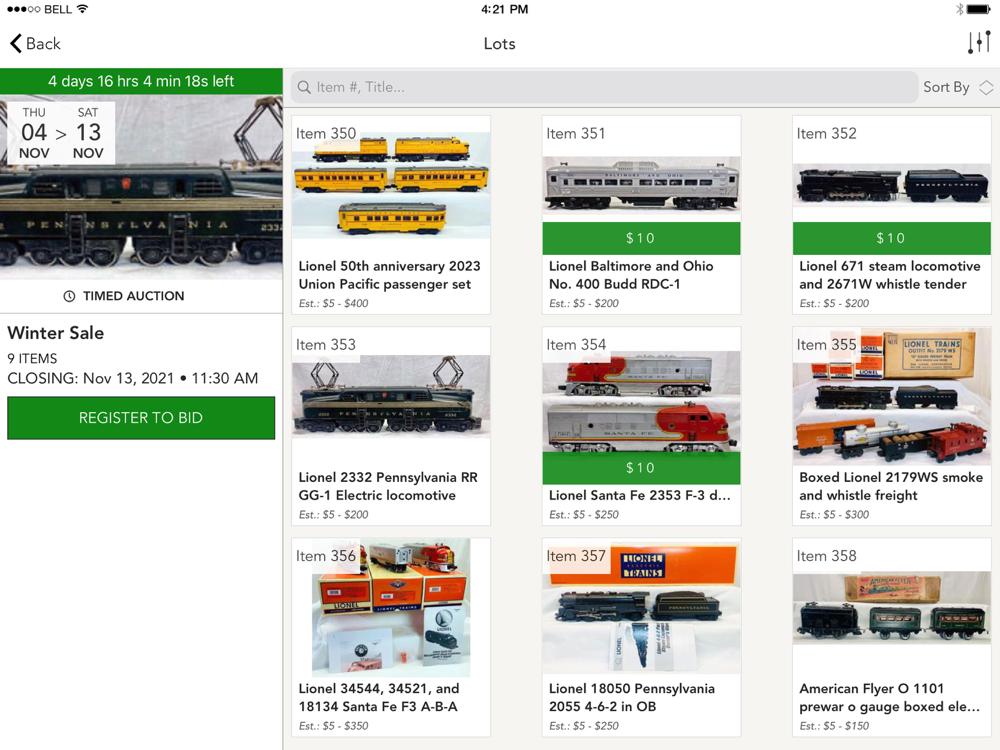This screenshot has width=1000, height=750.
Task: Open Item 355 boxed freight set image
Action: coord(892,396)
